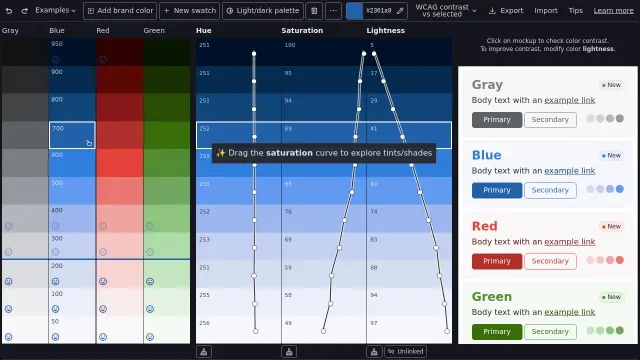This screenshot has height=360, width=640.
Task: Toggle the New badge on Blue card
Action: pyautogui.click(x=611, y=156)
